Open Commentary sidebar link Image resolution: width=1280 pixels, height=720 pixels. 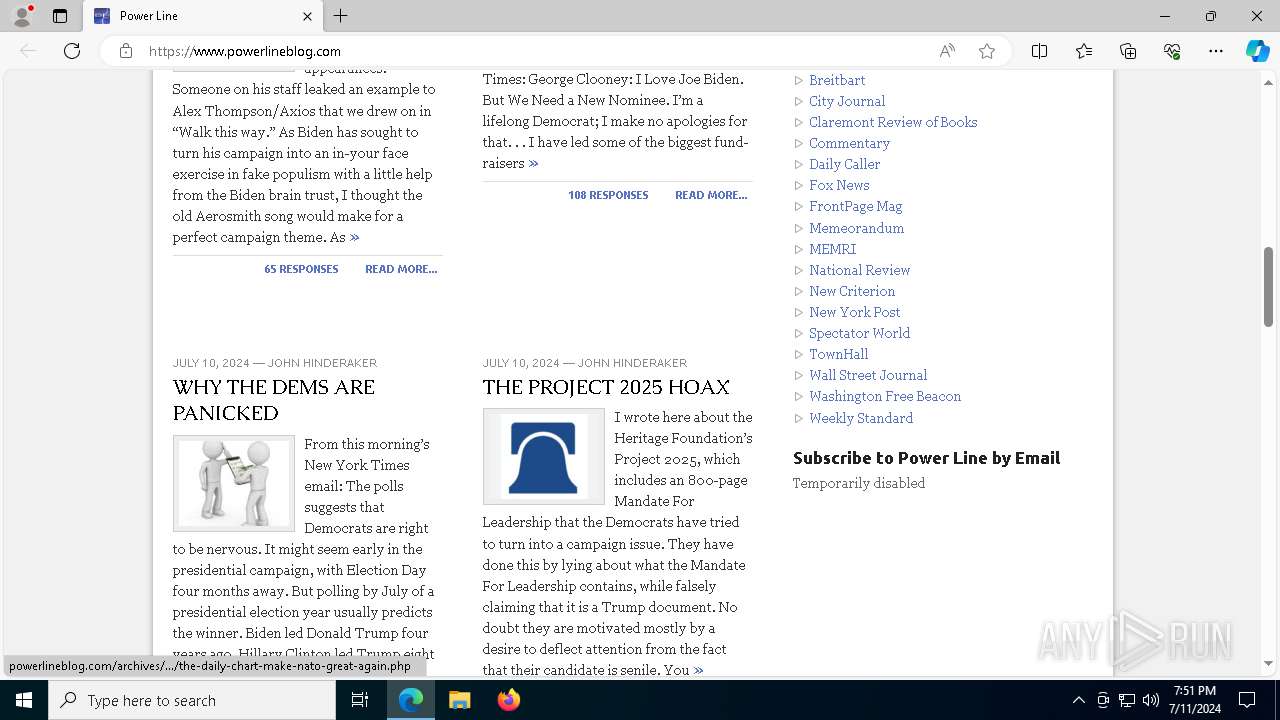(849, 143)
